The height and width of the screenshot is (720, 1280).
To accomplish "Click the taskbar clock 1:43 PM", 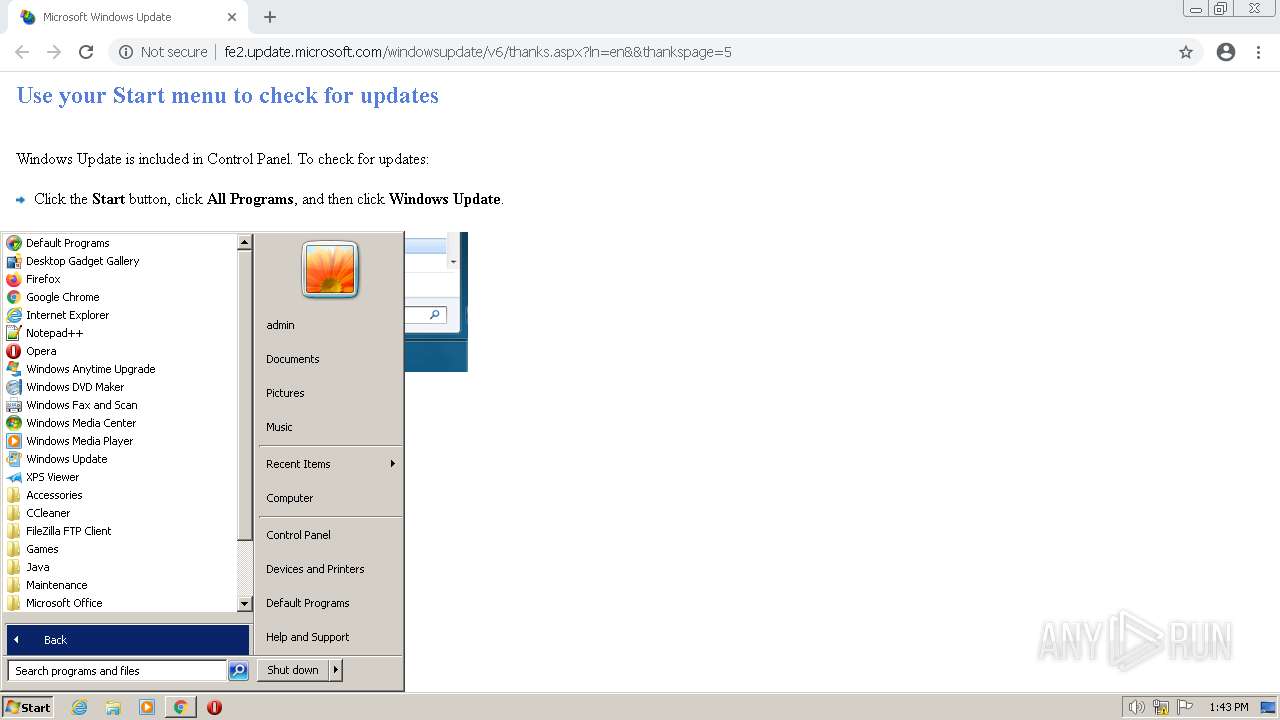I will 1229,707.
